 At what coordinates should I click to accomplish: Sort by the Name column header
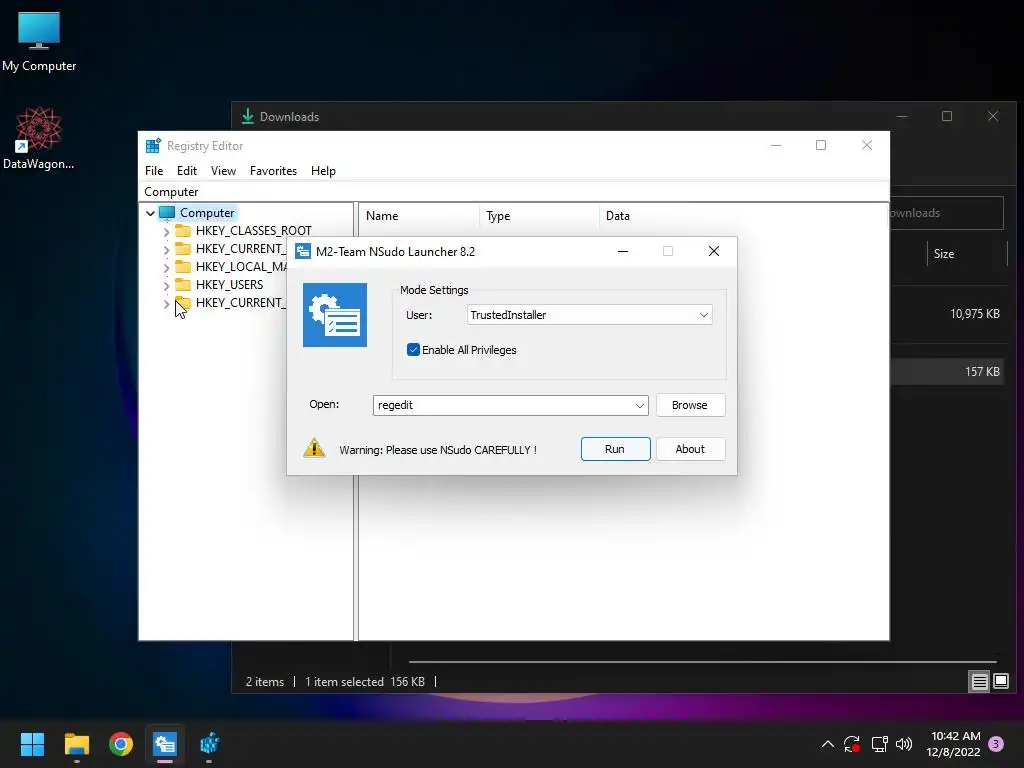pos(419,216)
